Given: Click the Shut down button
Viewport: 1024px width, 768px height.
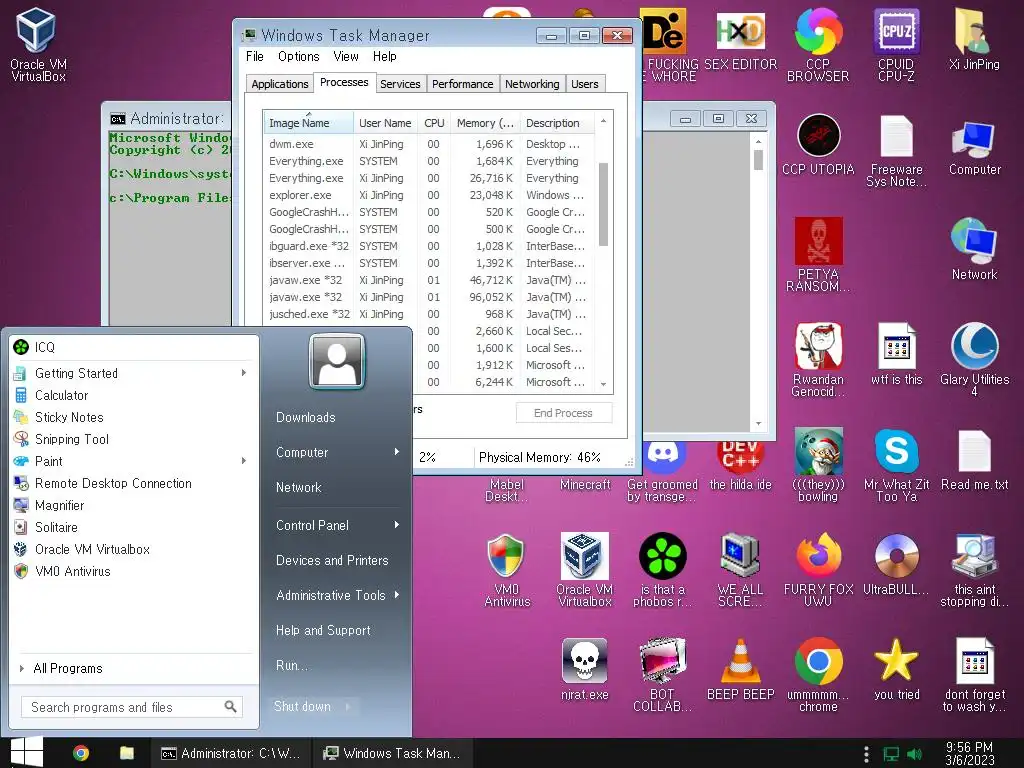Looking at the screenshot, I should pyautogui.click(x=302, y=706).
